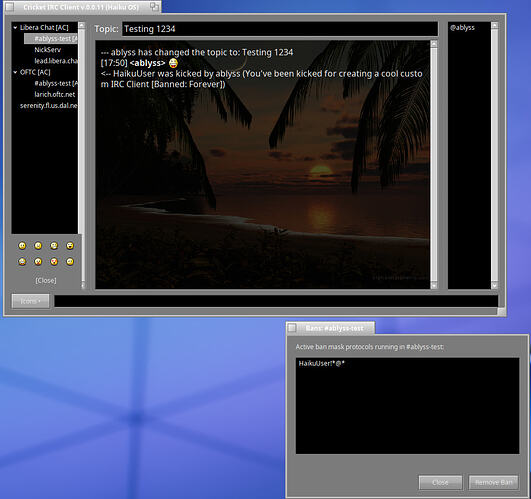Screen dimensions: 531x499
Task: Select #ablyss-test under OFTC
Action: [x=56, y=83]
